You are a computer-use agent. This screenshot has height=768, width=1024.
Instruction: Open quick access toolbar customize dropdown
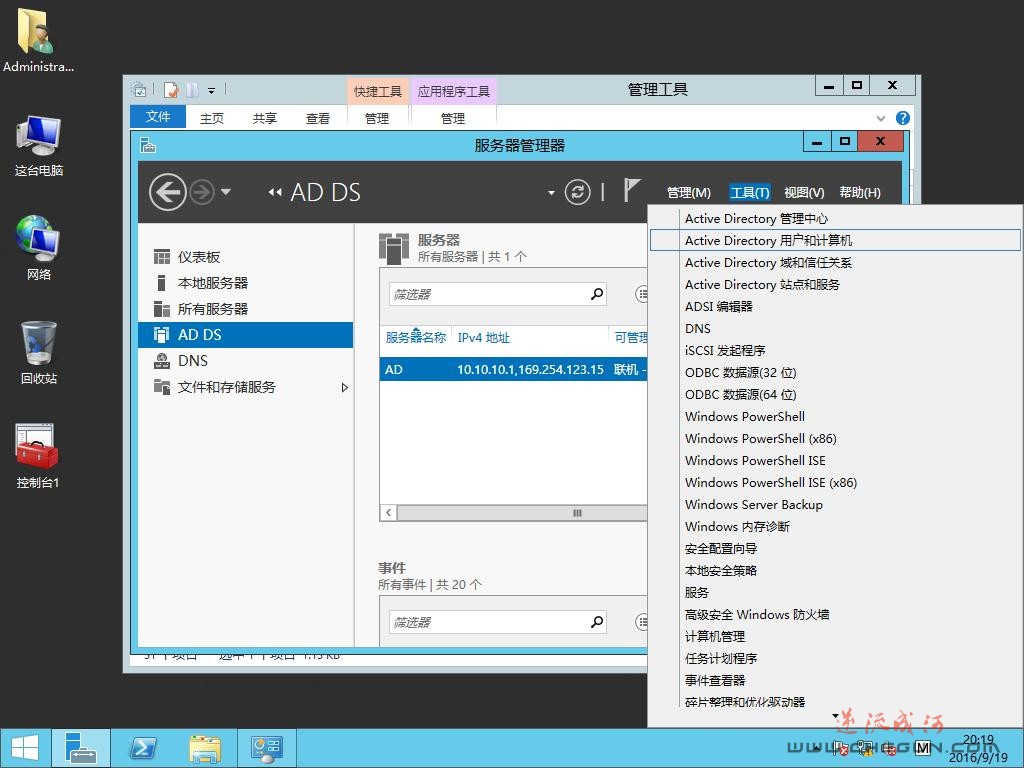click(x=211, y=90)
